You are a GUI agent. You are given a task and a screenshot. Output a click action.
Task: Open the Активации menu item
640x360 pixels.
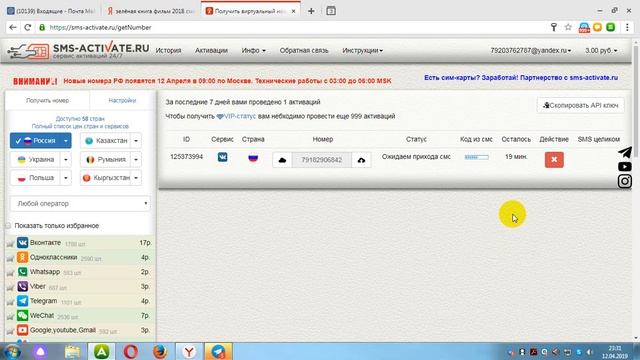[211, 50]
